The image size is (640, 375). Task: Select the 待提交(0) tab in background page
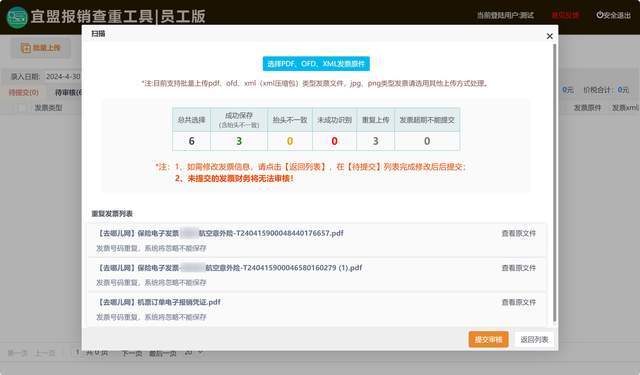click(x=24, y=93)
